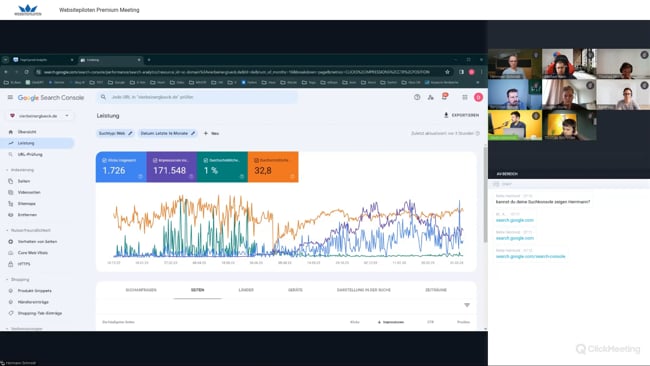
Task: Open the notifications bell with red badge
Action: [x=445, y=97]
